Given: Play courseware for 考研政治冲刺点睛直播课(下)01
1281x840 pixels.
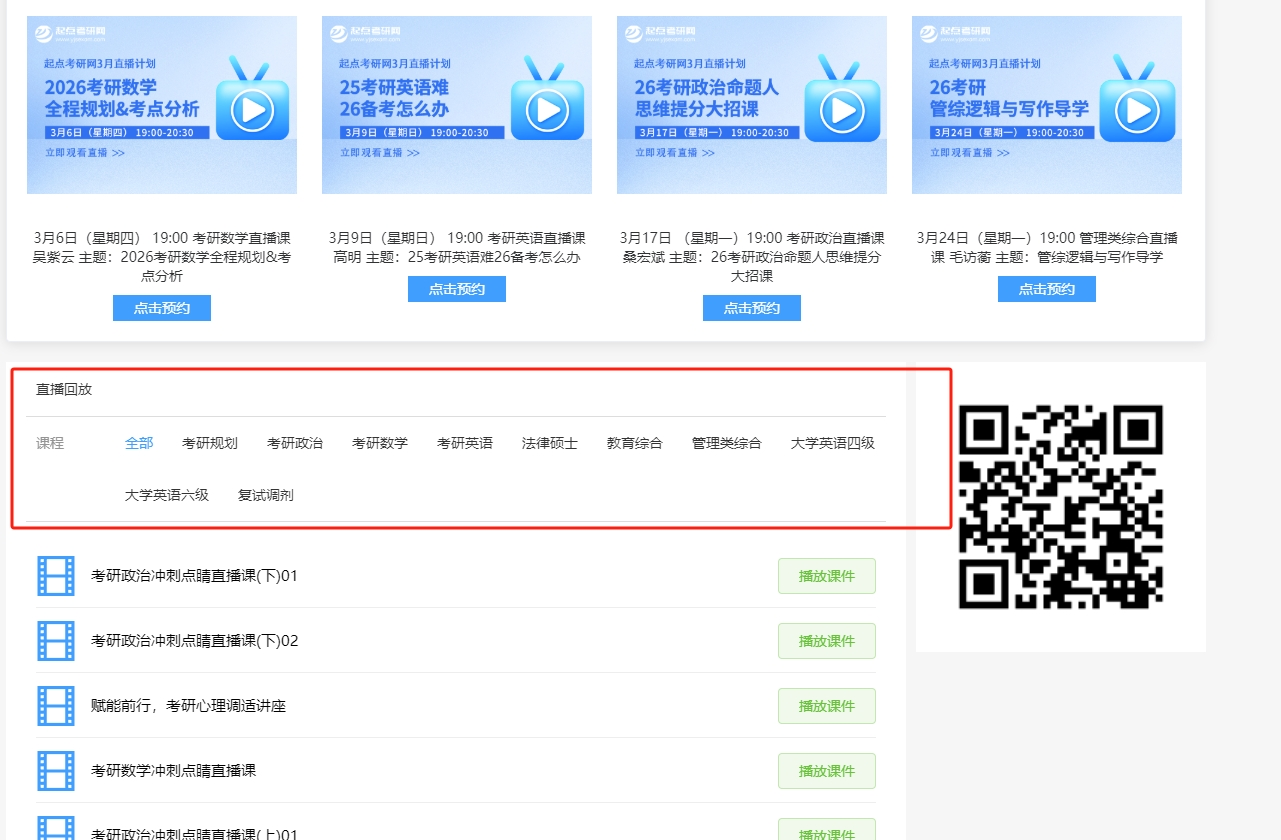Looking at the screenshot, I should click(x=827, y=576).
